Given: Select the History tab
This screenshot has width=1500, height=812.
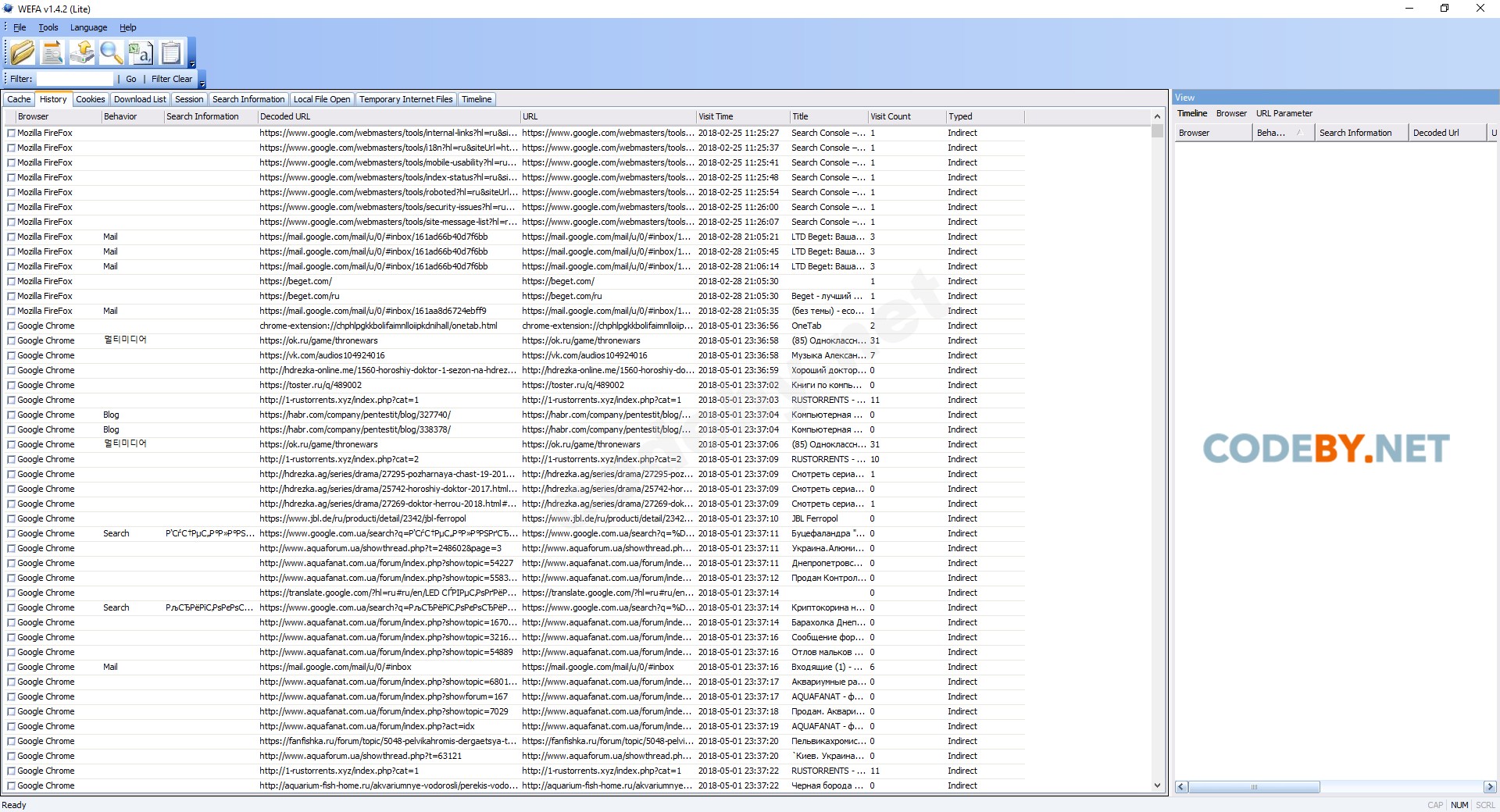Looking at the screenshot, I should coord(53,99).
